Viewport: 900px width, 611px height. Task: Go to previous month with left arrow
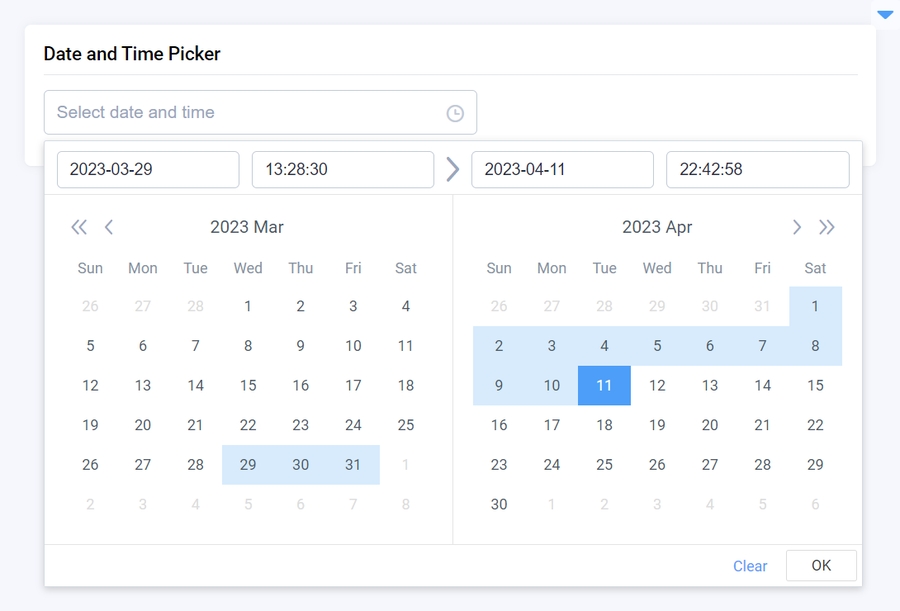(x=109, y=227)
